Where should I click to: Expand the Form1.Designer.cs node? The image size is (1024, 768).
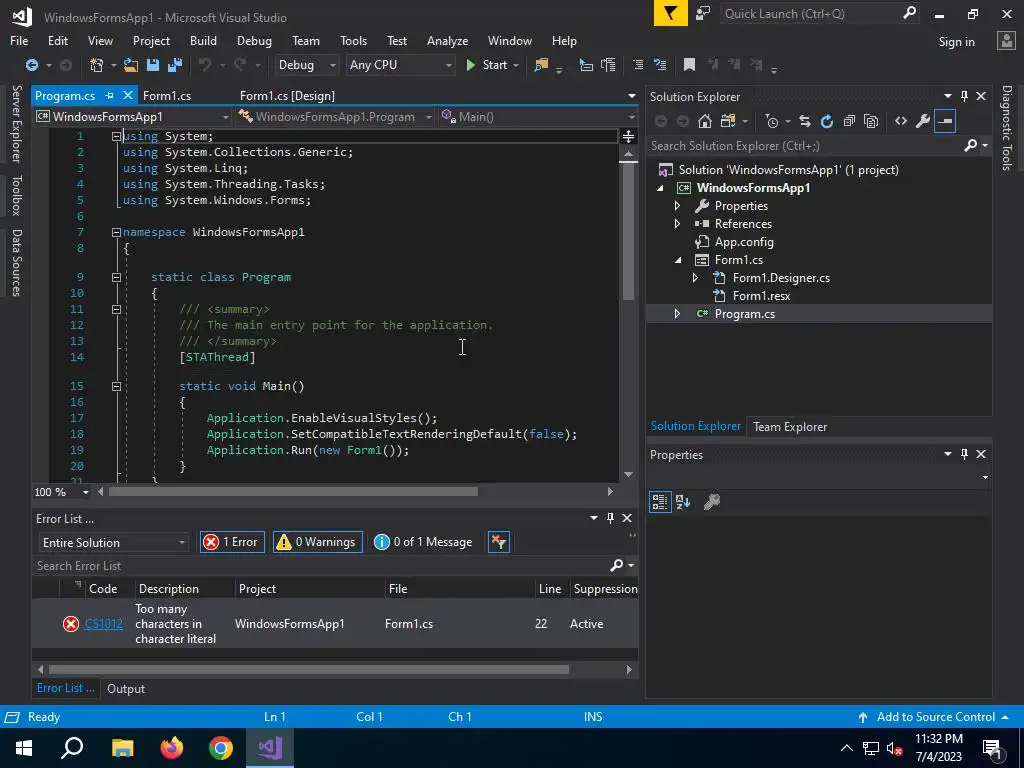point(696,278)
